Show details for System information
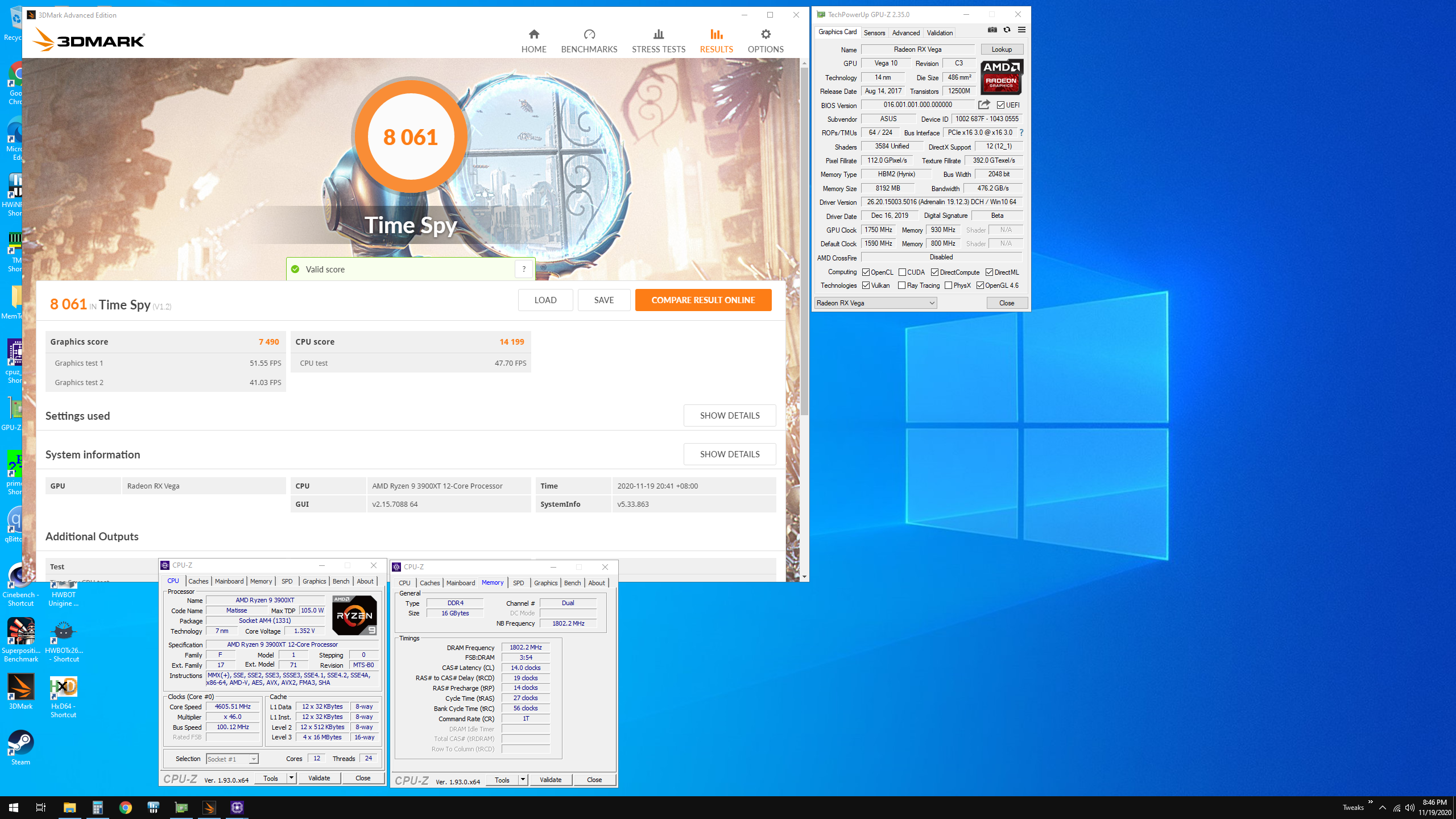Image resolution: width=1456 pixels, height=819 pixels. 729,454
